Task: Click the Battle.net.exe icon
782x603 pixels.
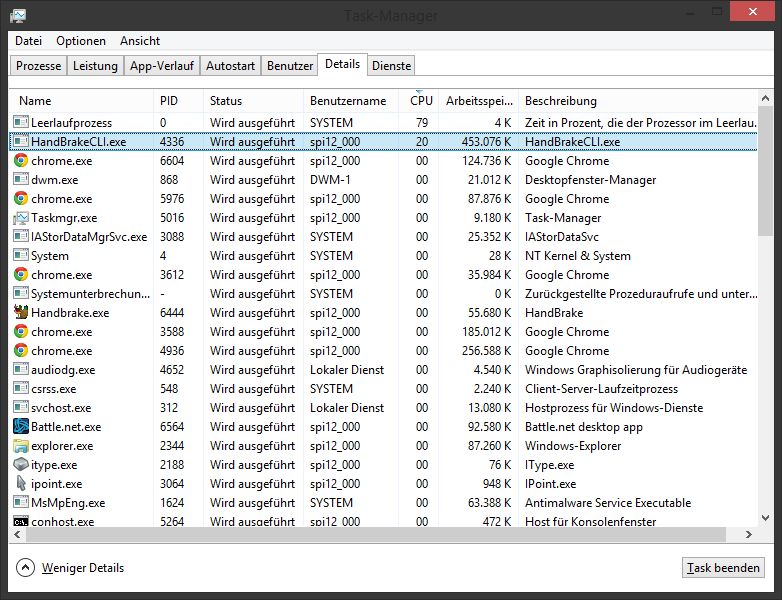Action: (21, 426)
